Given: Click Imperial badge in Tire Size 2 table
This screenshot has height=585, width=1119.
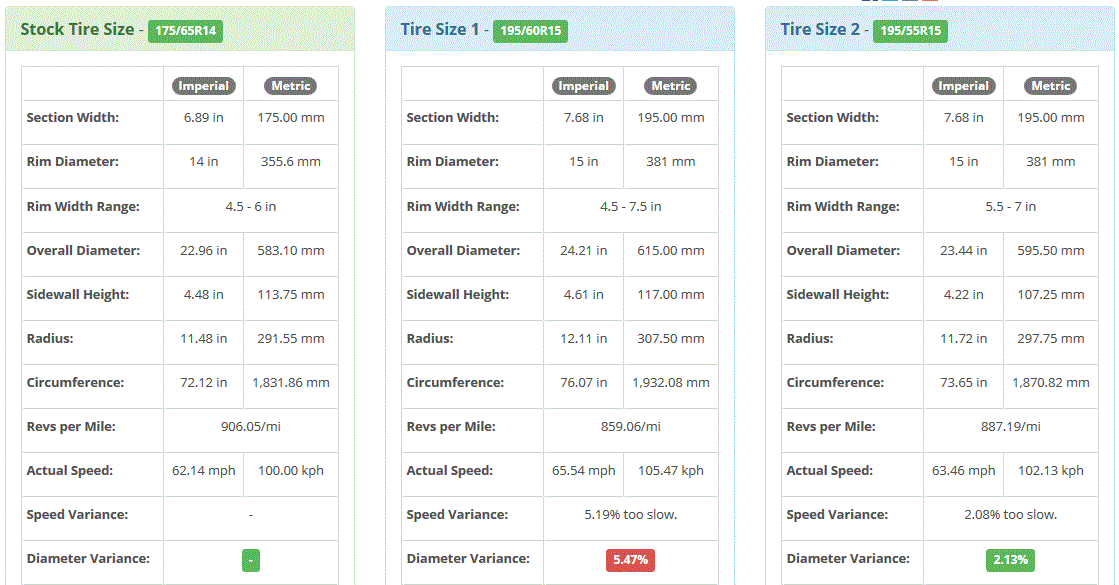Looking at the screenshot, I should 963,86.
